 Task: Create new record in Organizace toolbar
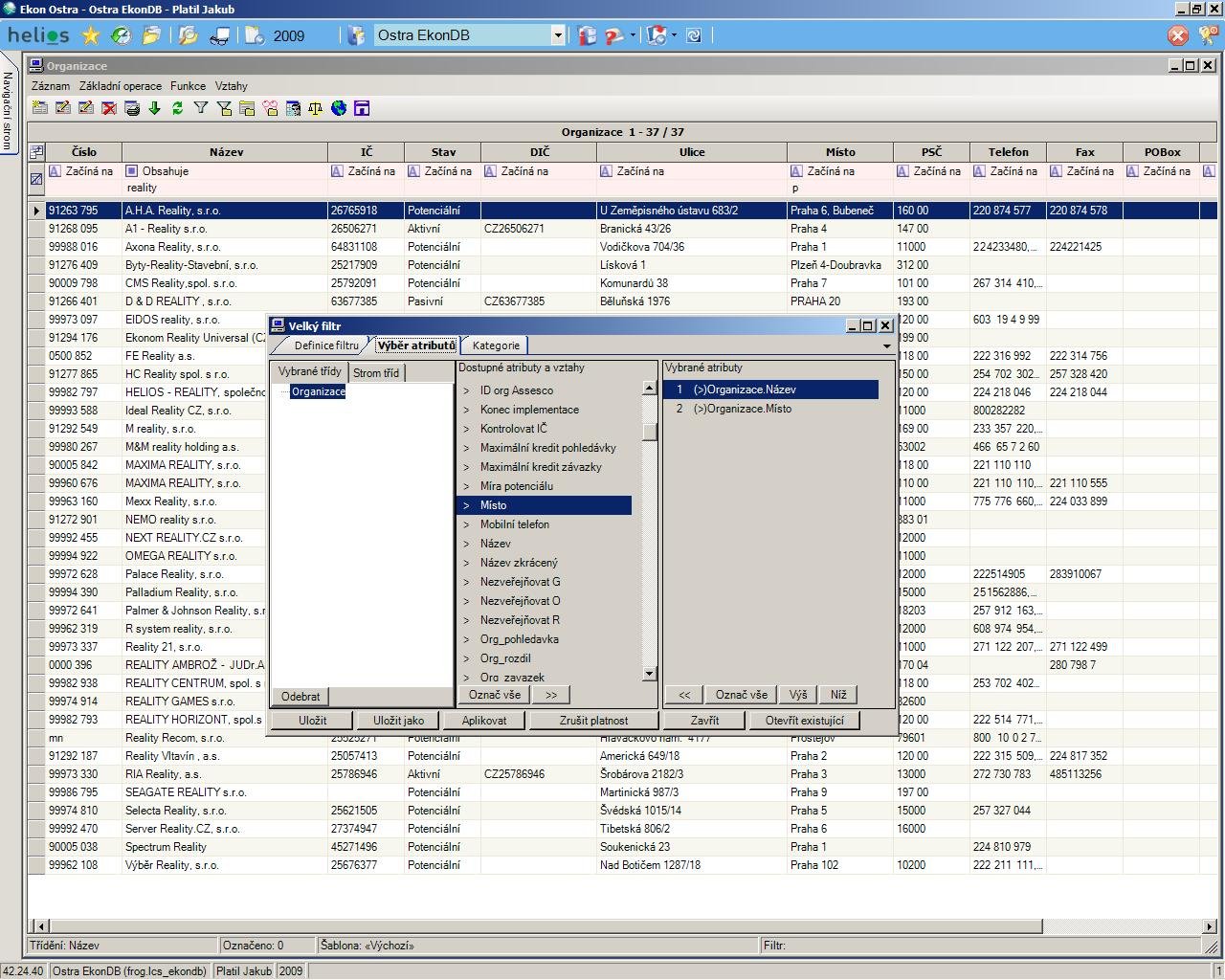pos(40,108)
